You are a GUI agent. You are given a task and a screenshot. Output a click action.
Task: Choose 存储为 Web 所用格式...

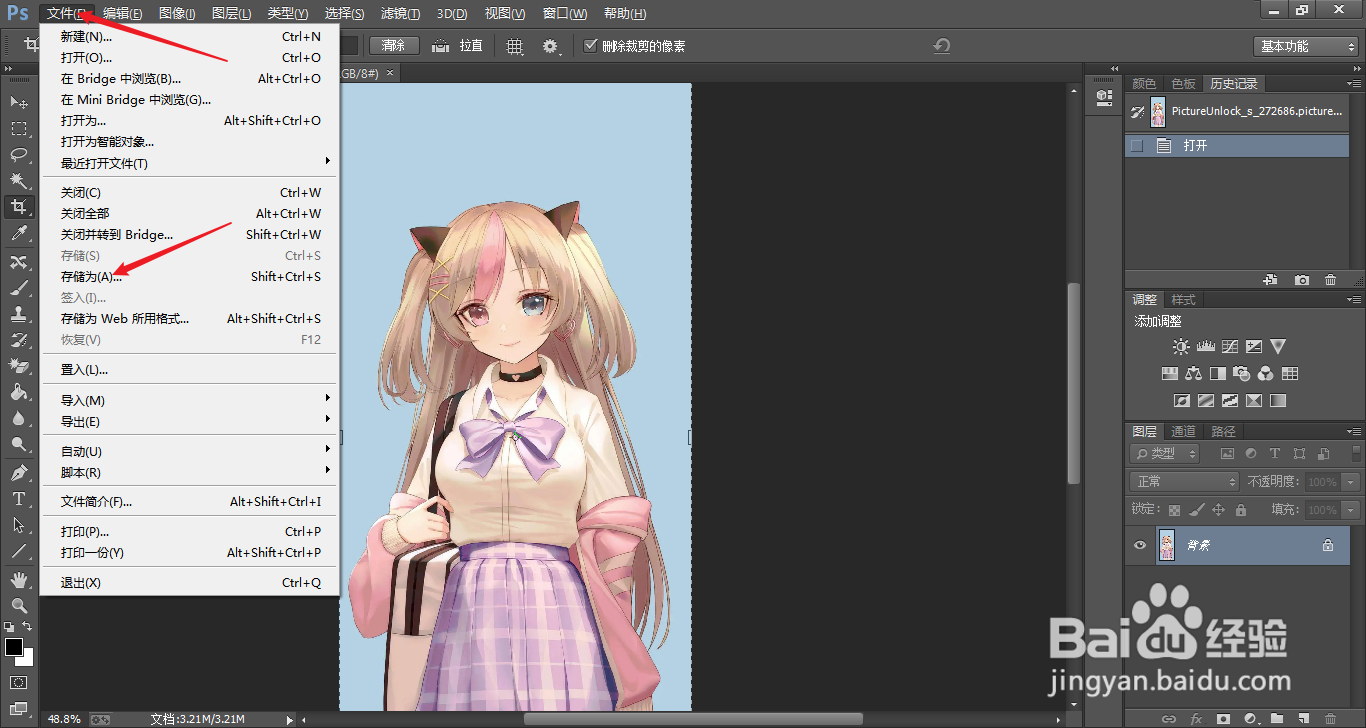click(x=190, y=318)
